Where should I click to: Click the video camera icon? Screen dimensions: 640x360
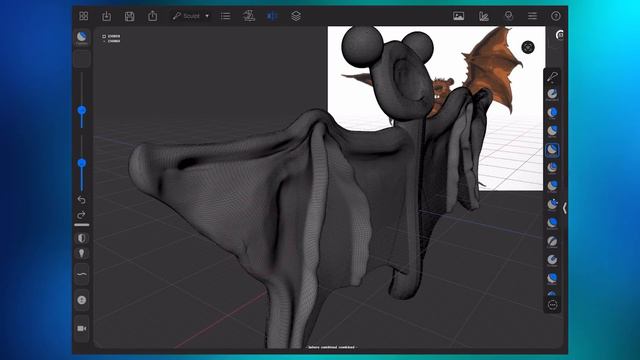(x=82, y=328)
